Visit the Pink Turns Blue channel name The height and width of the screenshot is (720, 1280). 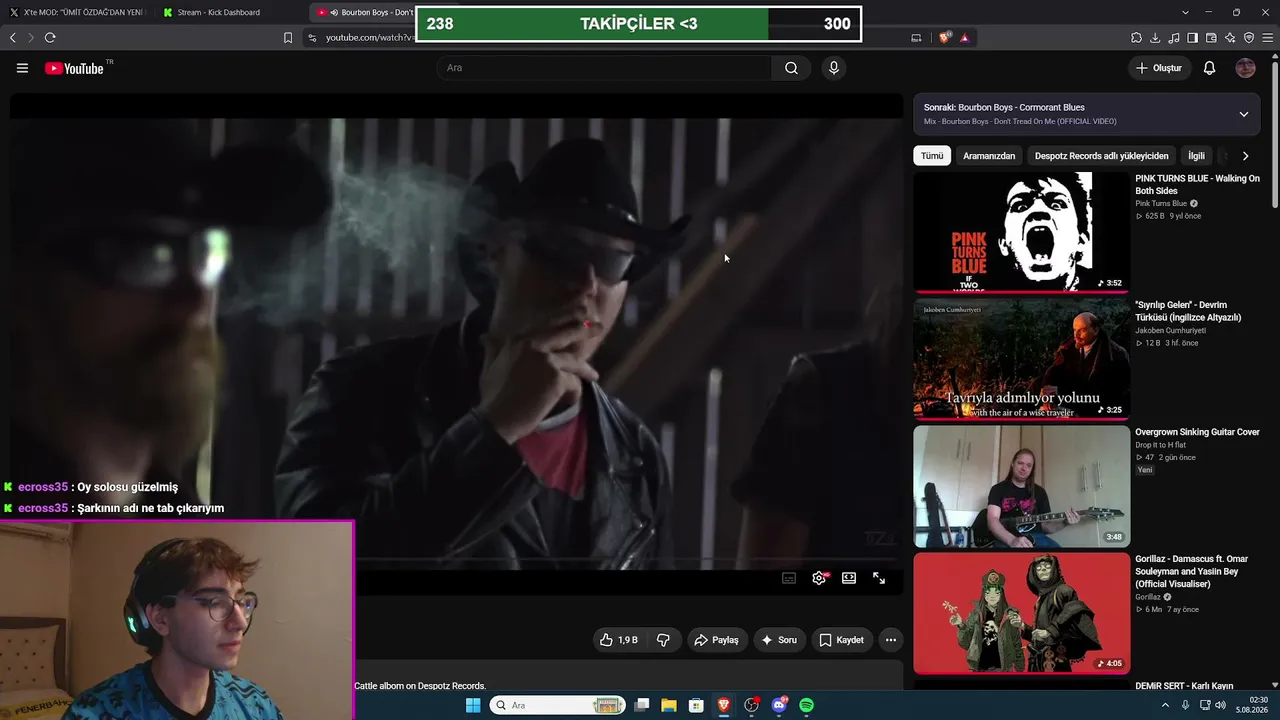(1161, 204)
